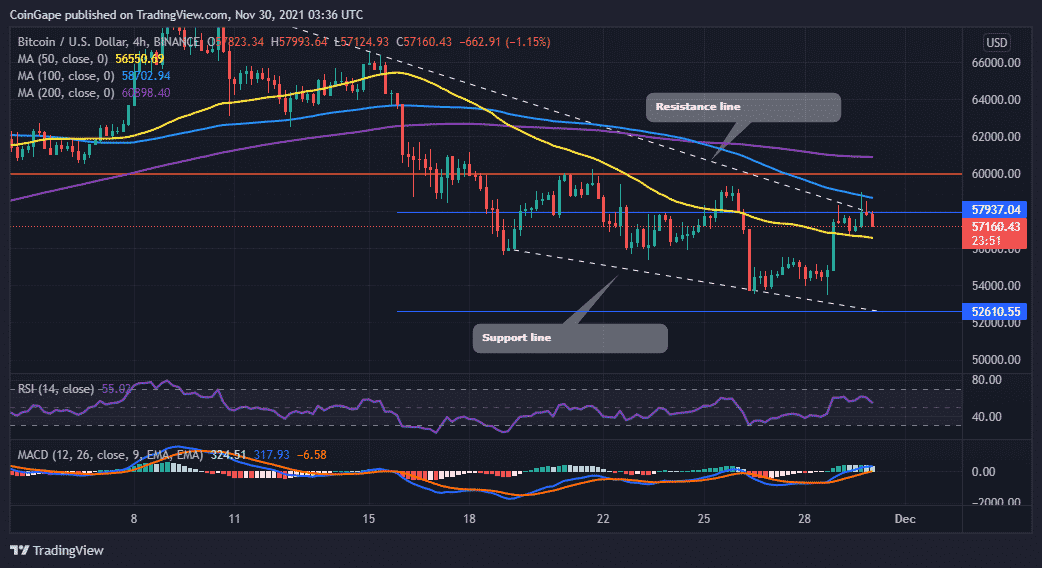Click the CoinGape published header text
This screenshot has width=1042, height=568.
(188, 15)
